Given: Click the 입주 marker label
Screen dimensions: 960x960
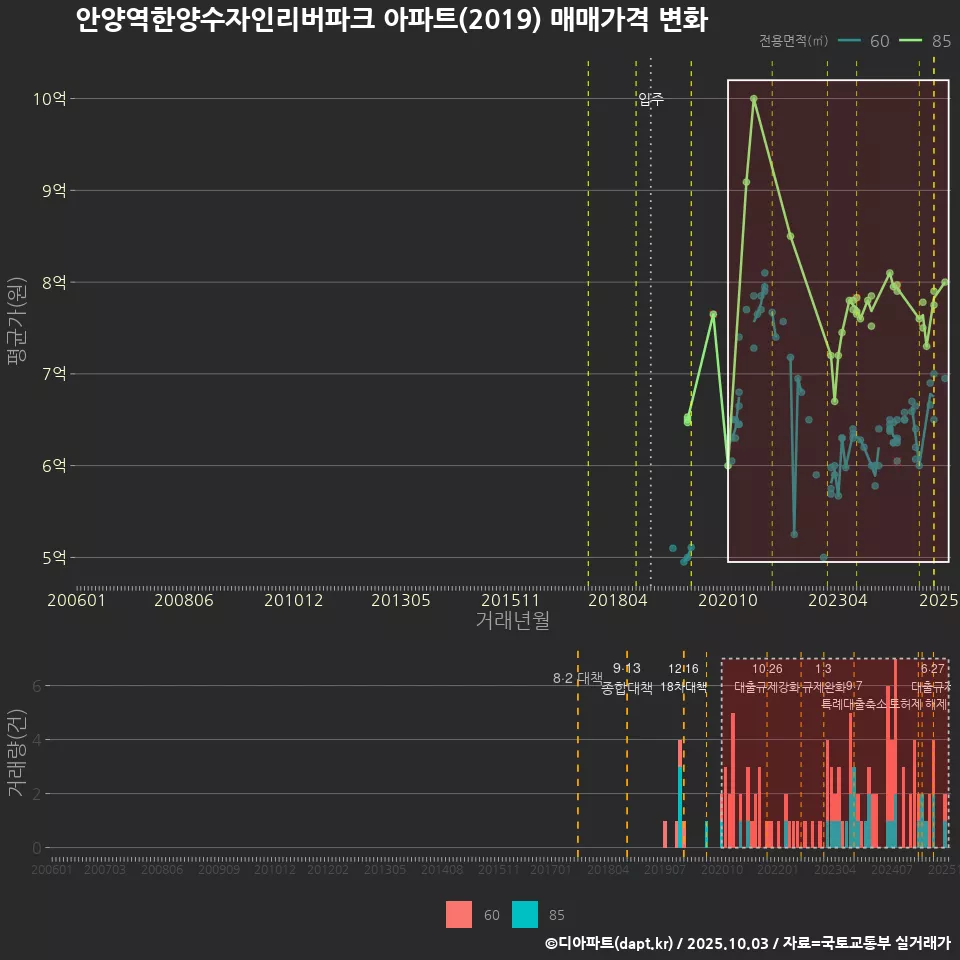Looking at the screenshot, I should click(651, 98).
